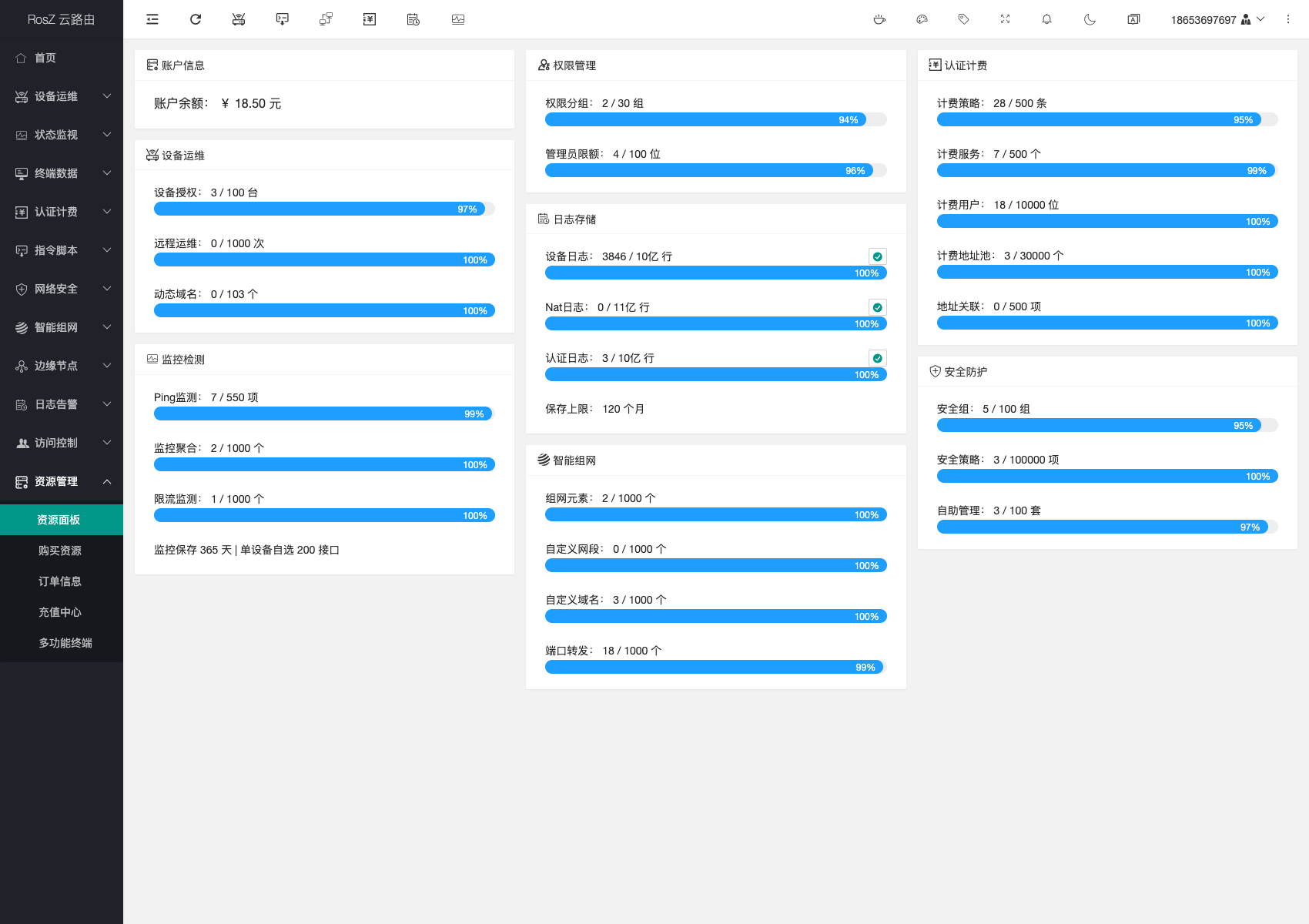1309x924 pixels.
Task: Click the refresh icon in the top toolbar
Action: coord(196,19)
